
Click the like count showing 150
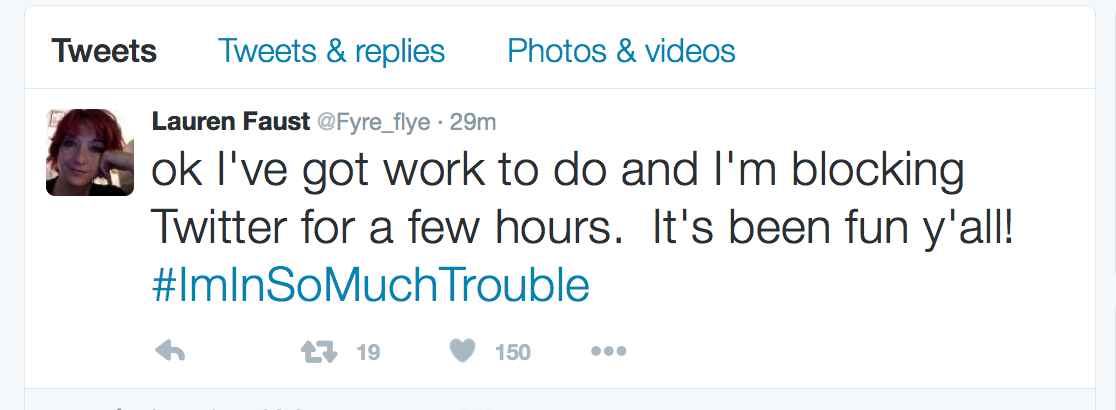click(x=512, y=352)
